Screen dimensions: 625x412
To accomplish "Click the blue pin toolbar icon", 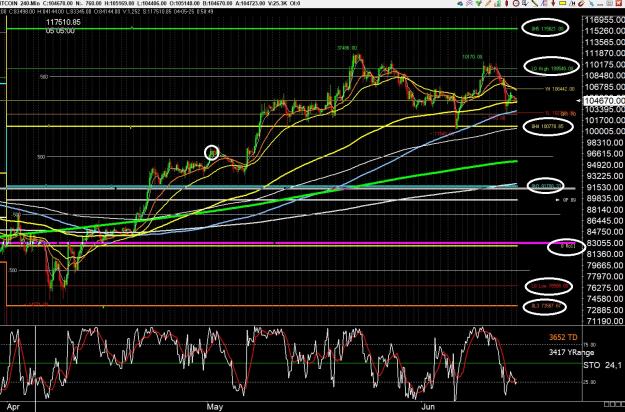I will [x=591, y=4].
